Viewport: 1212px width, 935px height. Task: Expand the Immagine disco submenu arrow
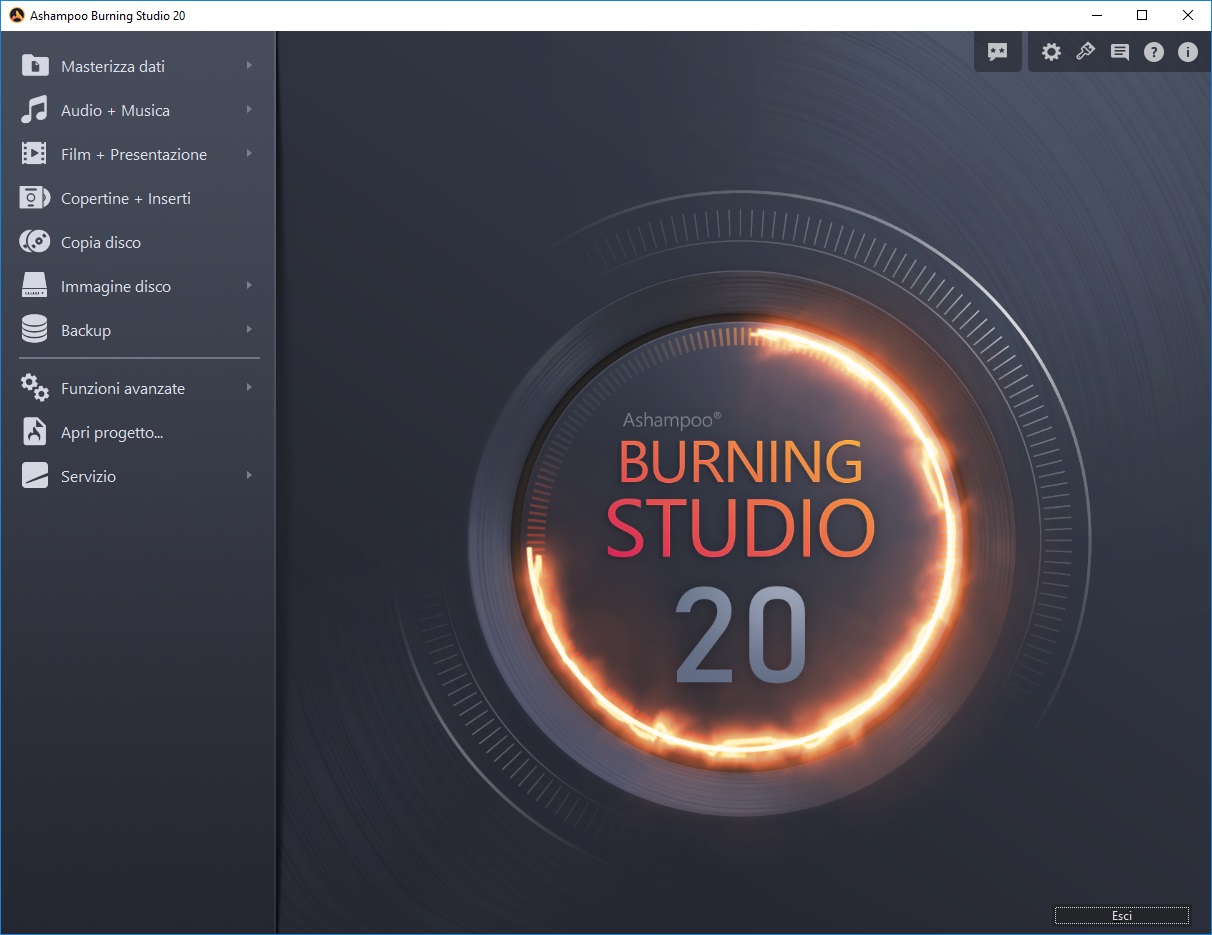(x=249, y=286)
